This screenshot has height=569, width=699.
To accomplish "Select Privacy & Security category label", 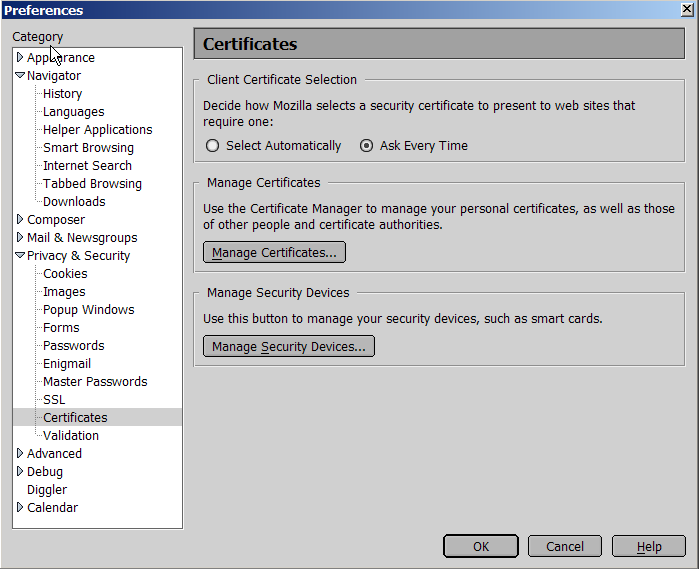I will (x=78, y=256).
